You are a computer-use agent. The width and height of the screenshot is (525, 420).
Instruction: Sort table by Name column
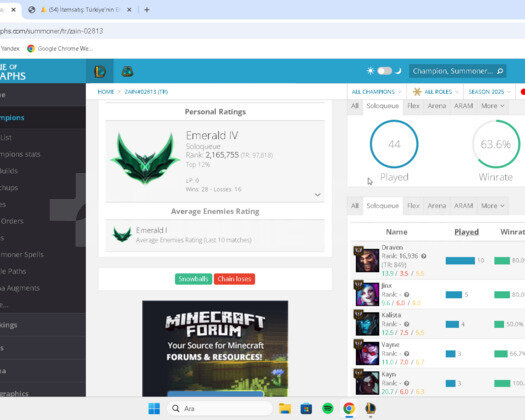(x=396, y=232)
